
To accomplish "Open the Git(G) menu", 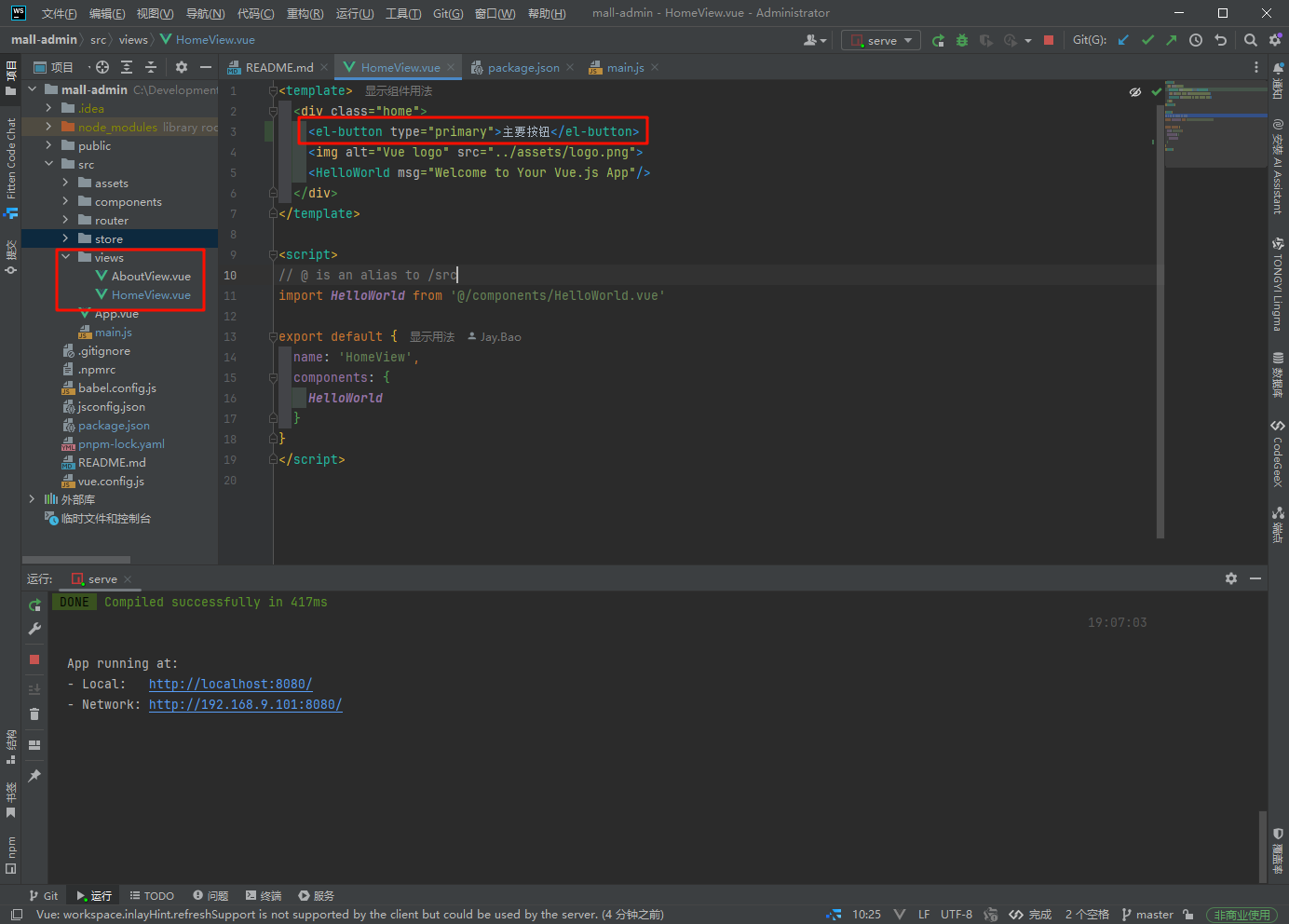I will (448, 13).
